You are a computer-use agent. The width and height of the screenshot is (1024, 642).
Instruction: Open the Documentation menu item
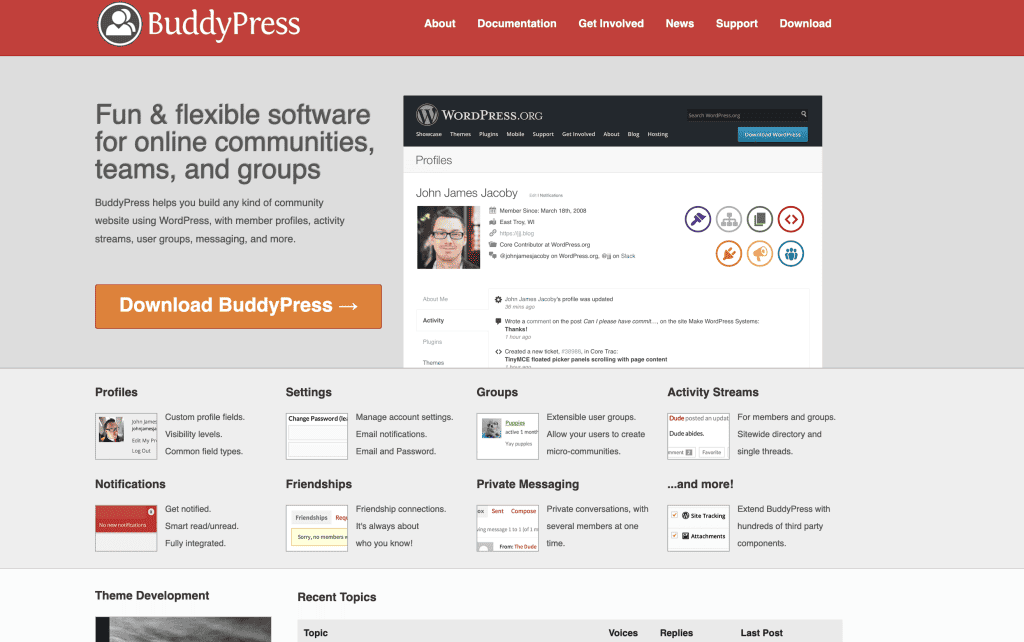click(516, 23)
